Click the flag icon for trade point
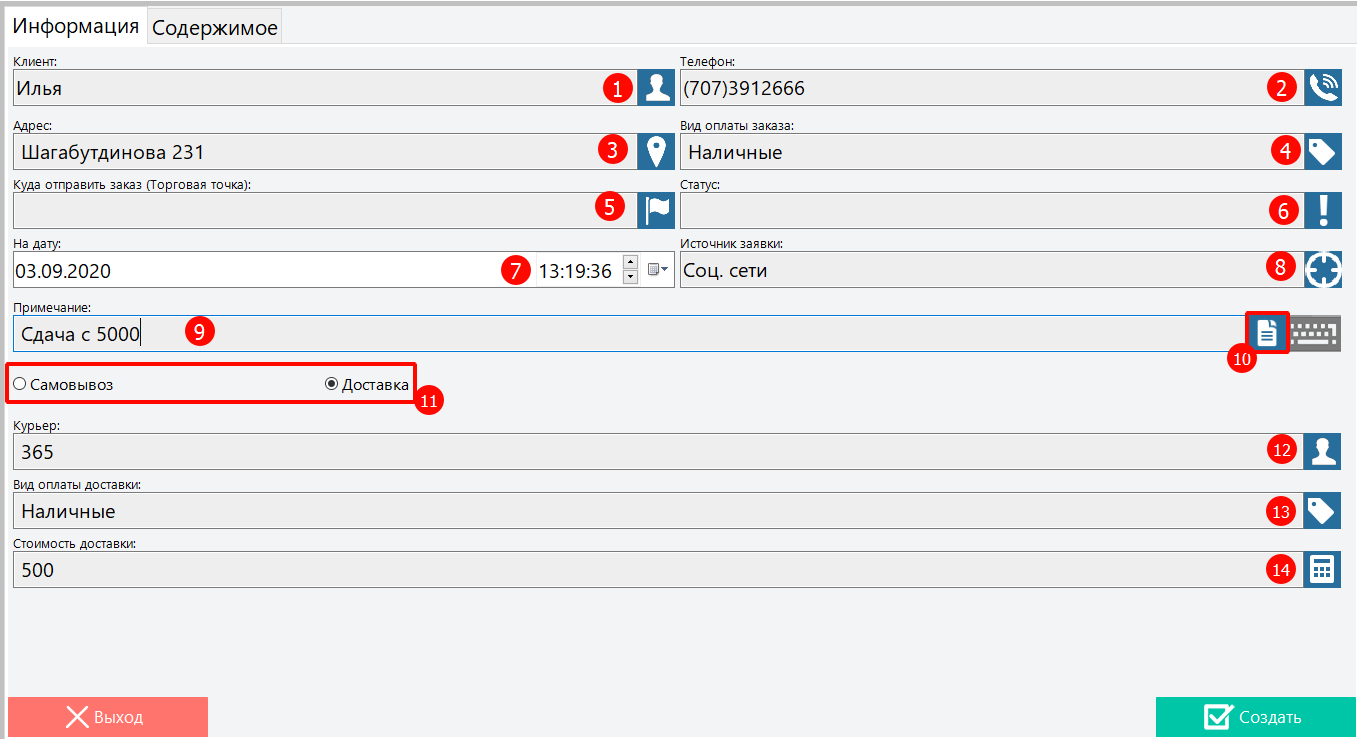1357x739 pixels. pyautogui.click(x=656, y=210)
